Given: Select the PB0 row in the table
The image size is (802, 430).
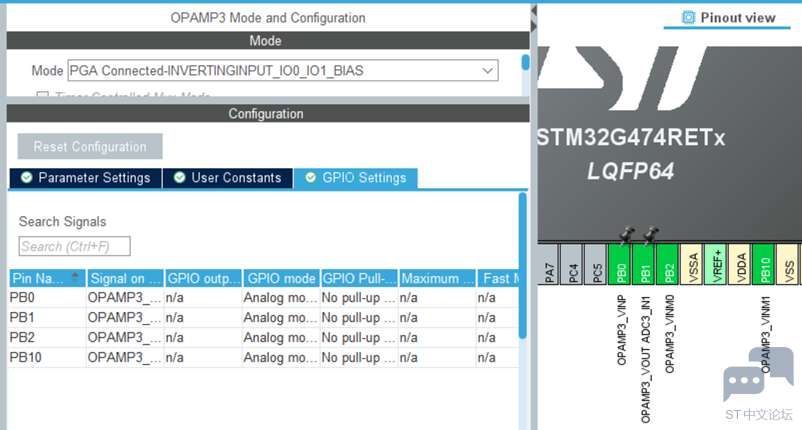Looking at the screenshot, I should click(x=264, y=298).
